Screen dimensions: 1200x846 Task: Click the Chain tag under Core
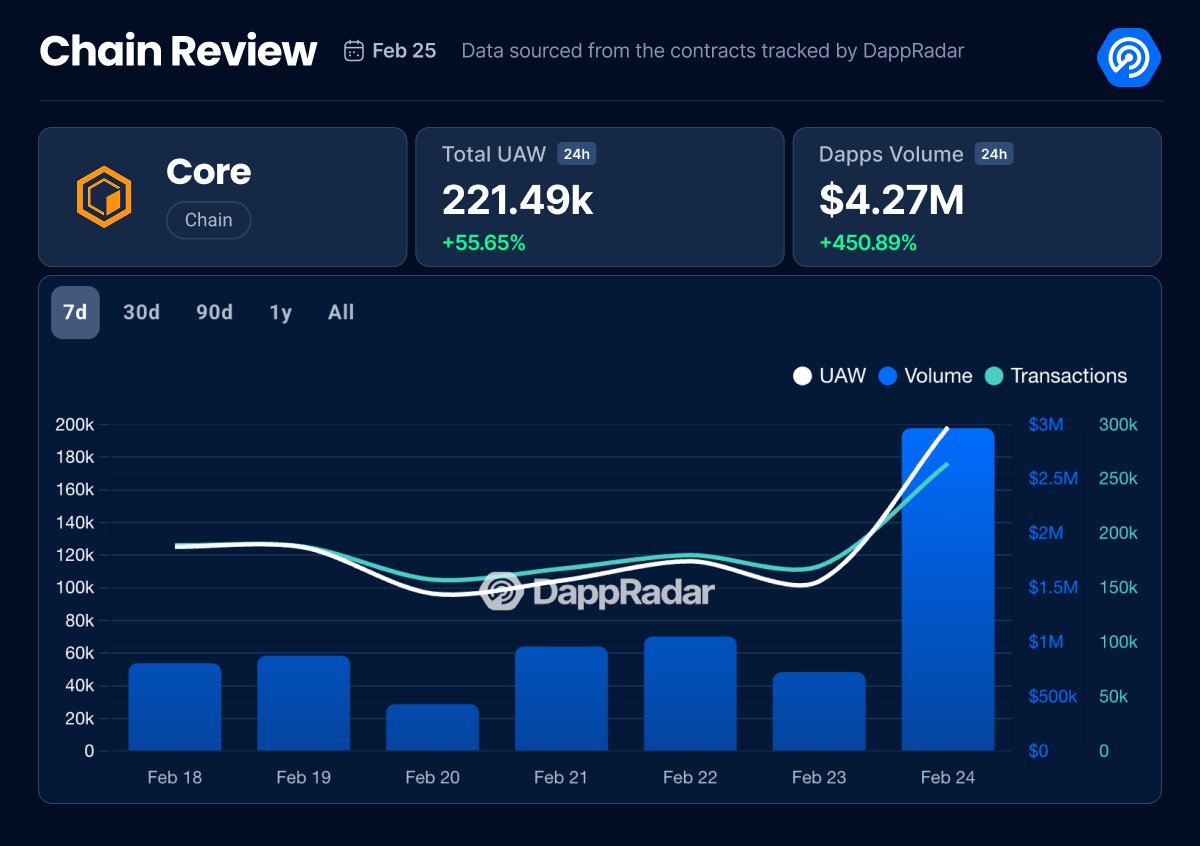coord(208,220)
